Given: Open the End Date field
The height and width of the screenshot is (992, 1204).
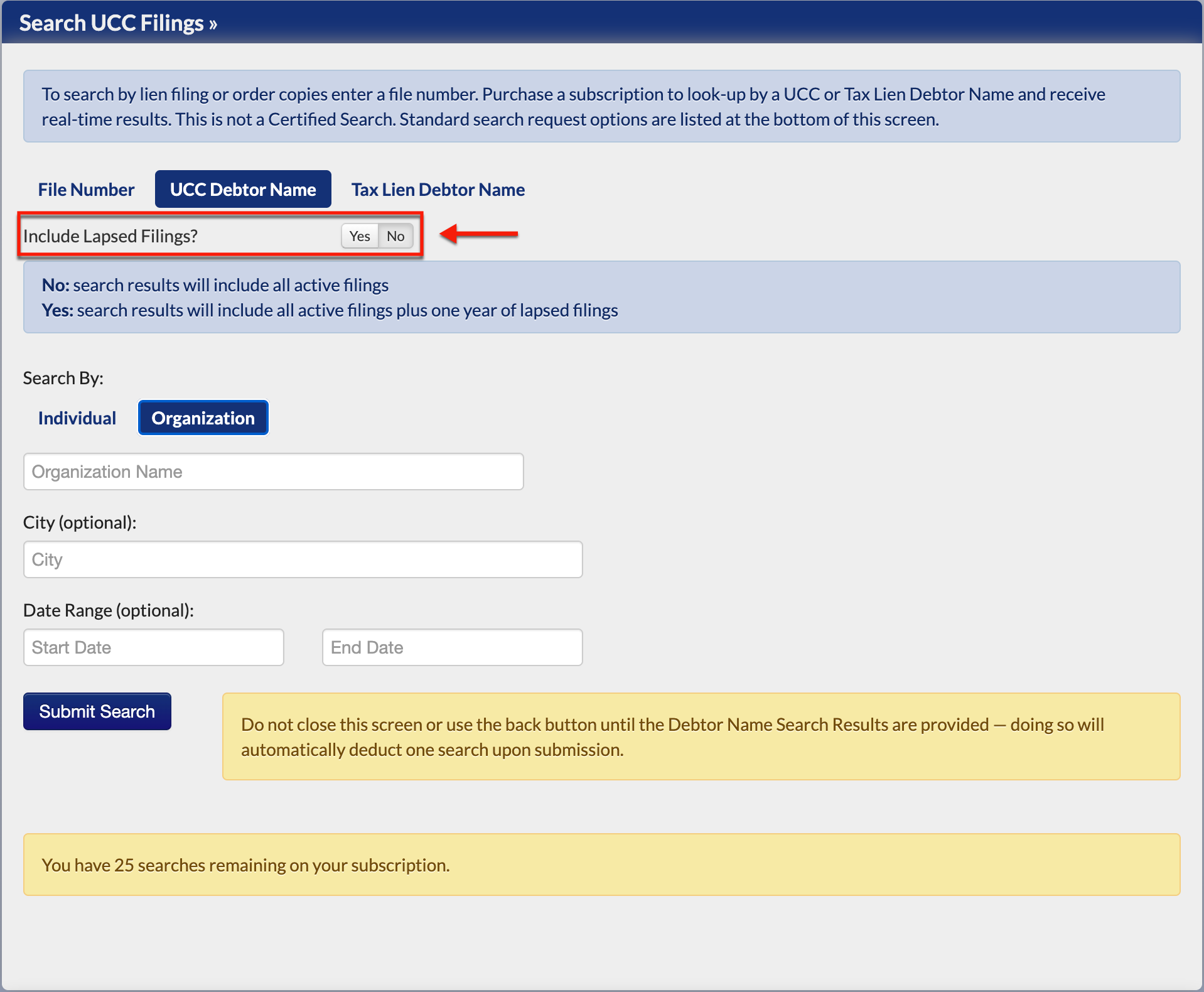Looking at the screenshot, I should (x=453, y=647).
